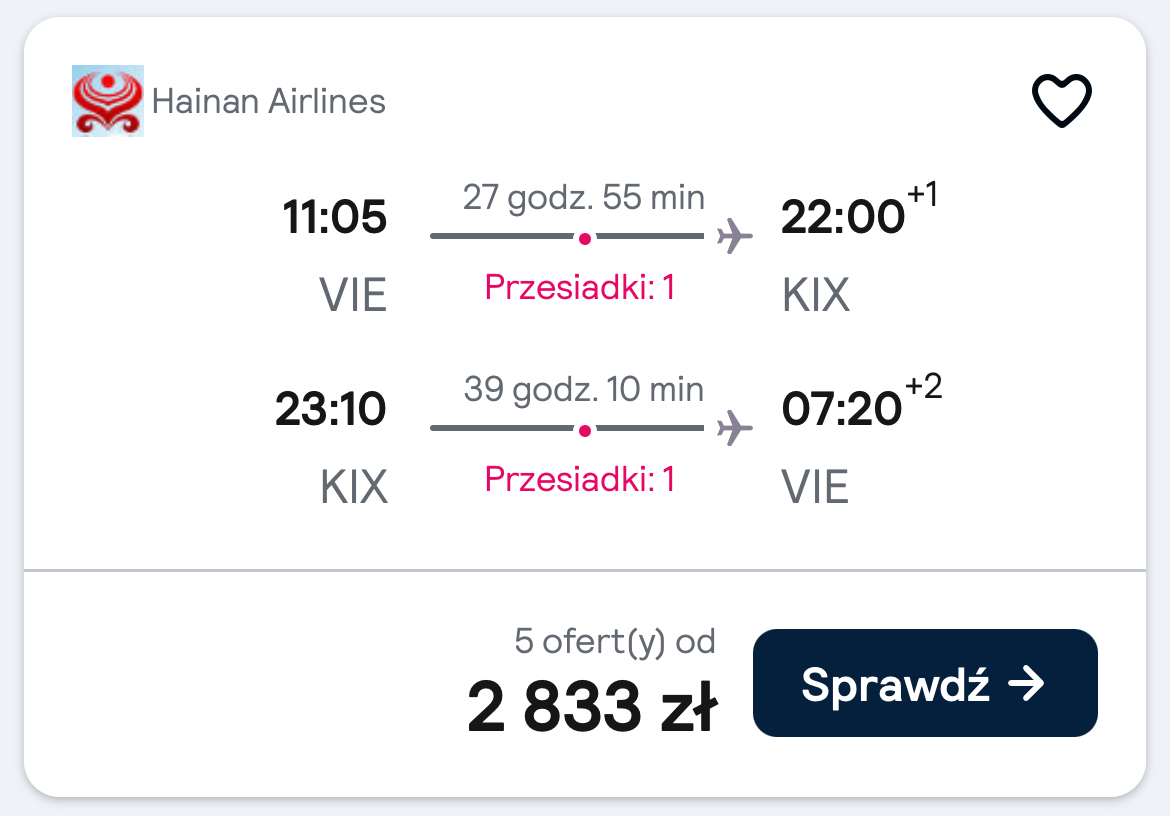Image resolution: width=1170 pixels, height=816 pixels.
Task: Click the outbound flight airplane icon
Action: coord(734,236)
